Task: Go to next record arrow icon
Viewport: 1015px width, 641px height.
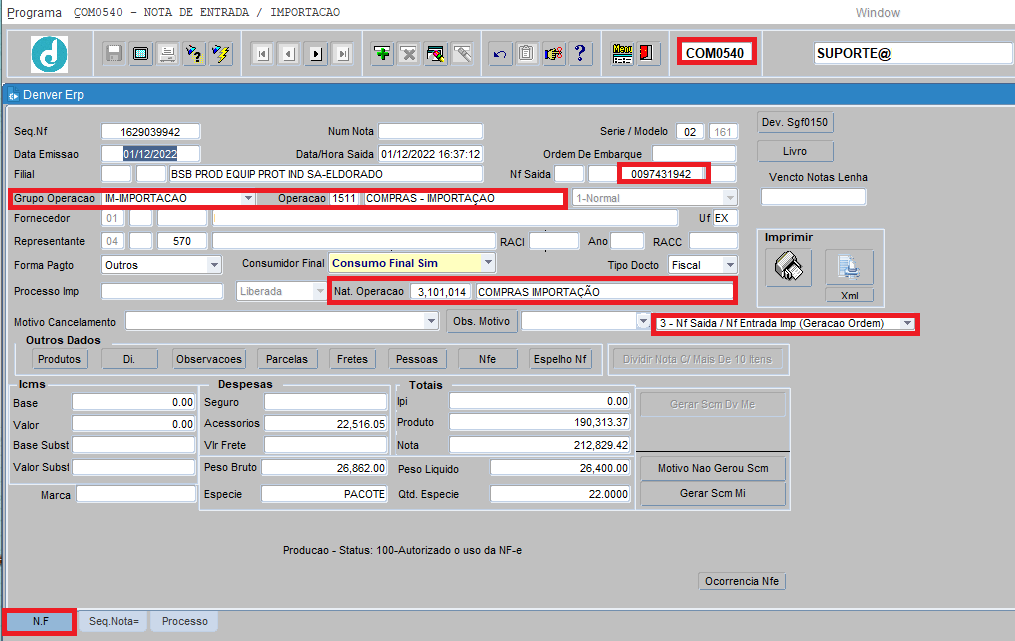Action: (316, 54)
